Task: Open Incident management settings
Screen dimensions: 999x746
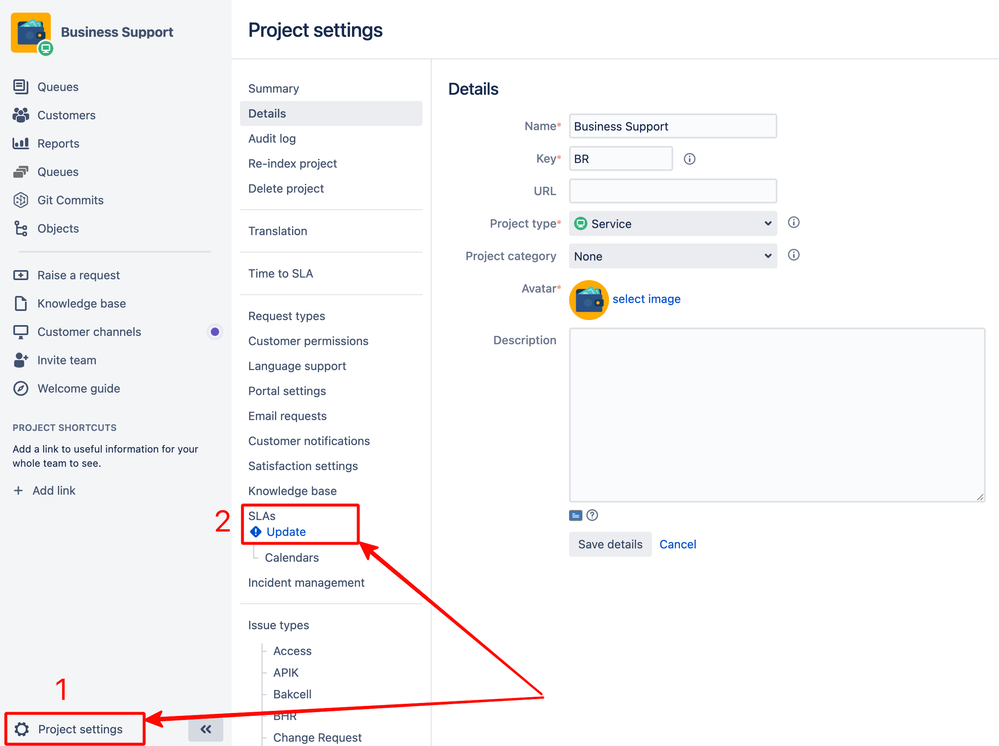Action: [x=306, y=583]
